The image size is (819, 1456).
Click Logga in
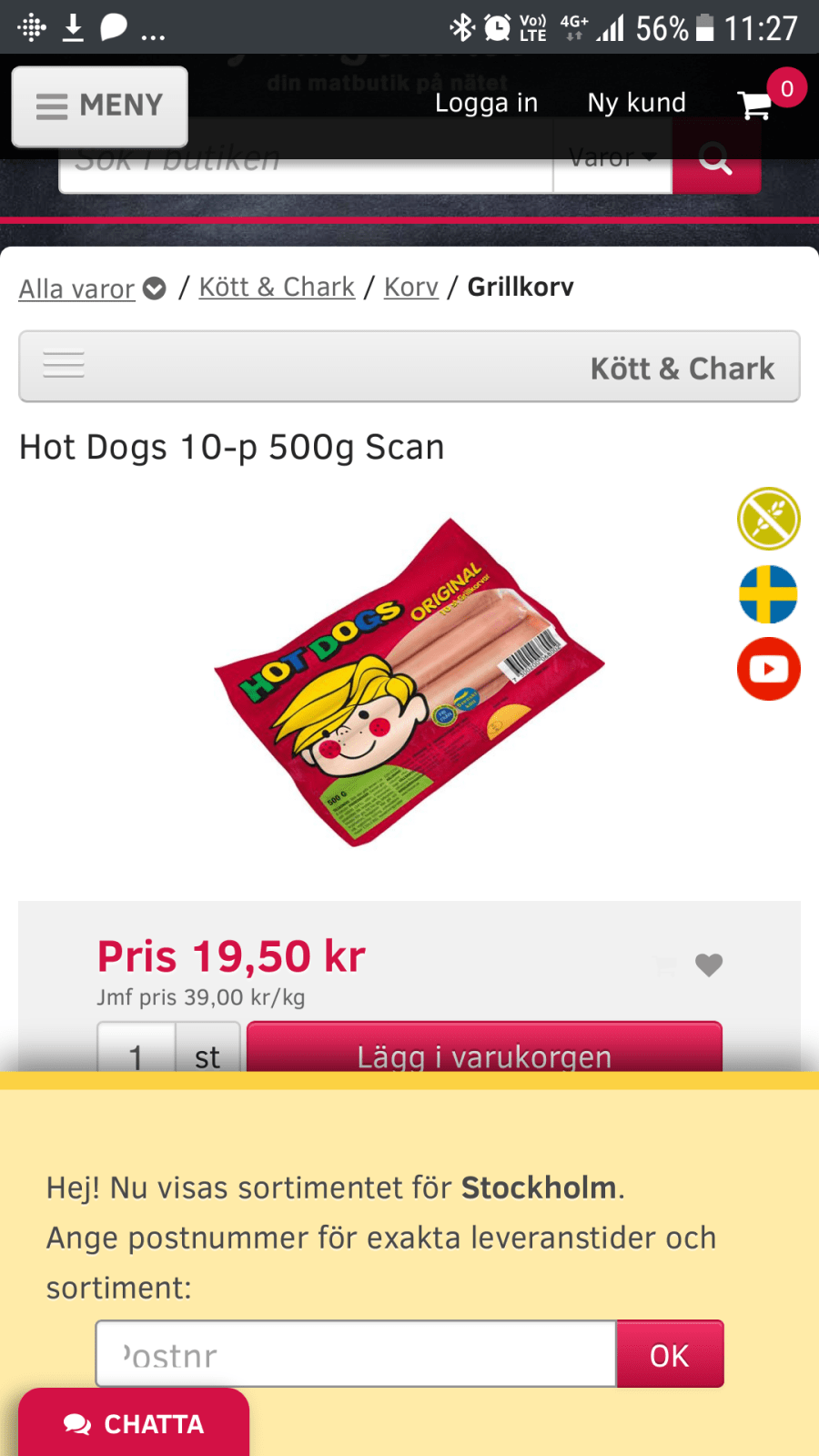[487, 103]
